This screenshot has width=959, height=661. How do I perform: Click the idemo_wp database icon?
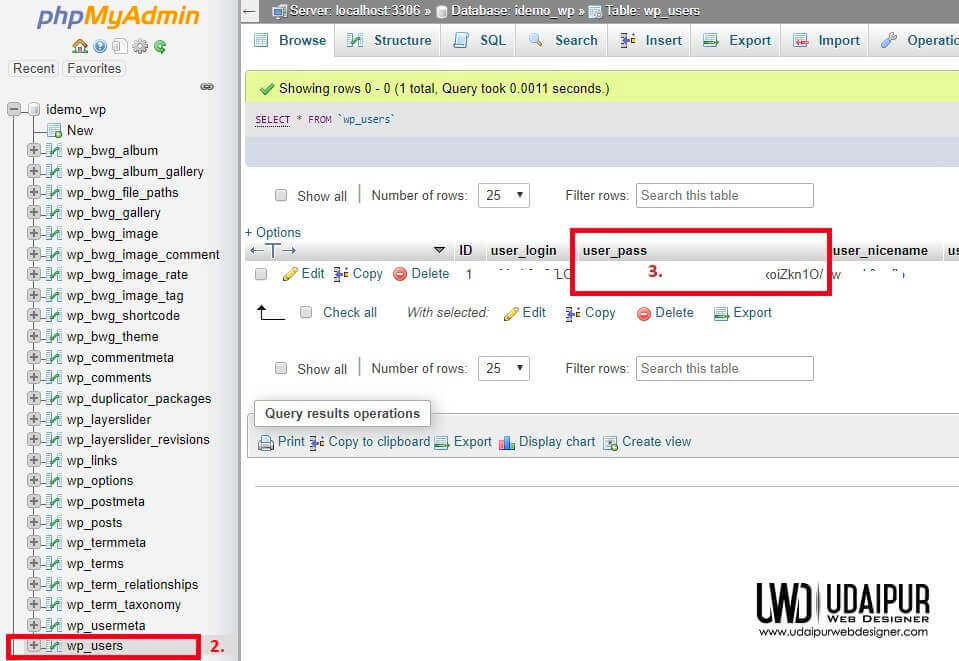(34, 109)
